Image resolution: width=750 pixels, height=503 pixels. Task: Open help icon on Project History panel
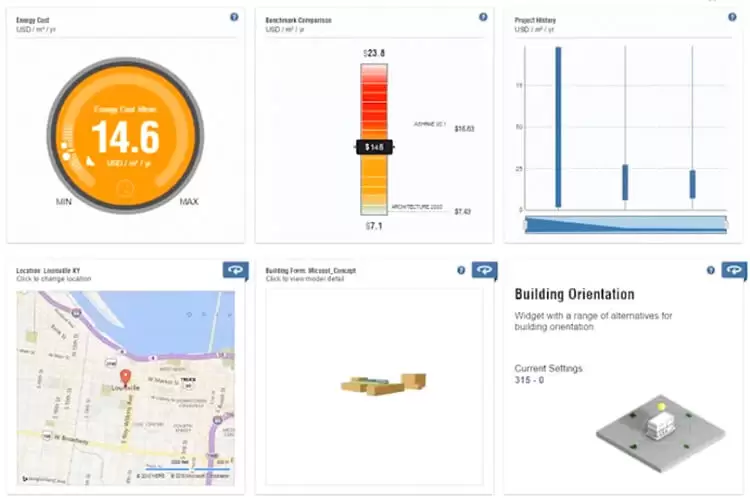click(732, 17)
